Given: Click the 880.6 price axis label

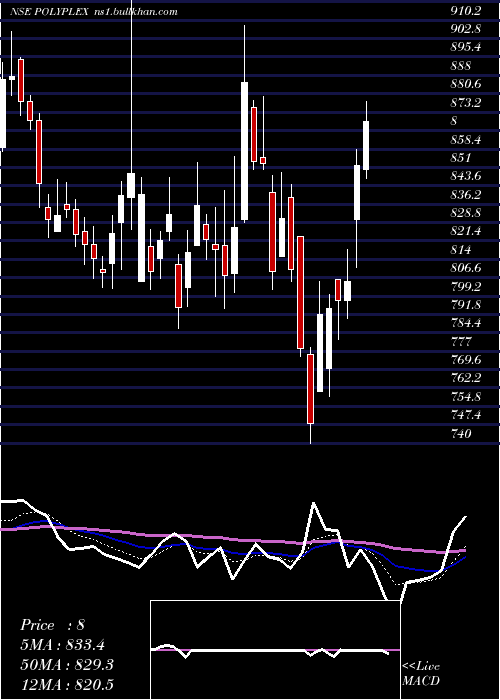Looking at the screenshot, I should point(466,84).
